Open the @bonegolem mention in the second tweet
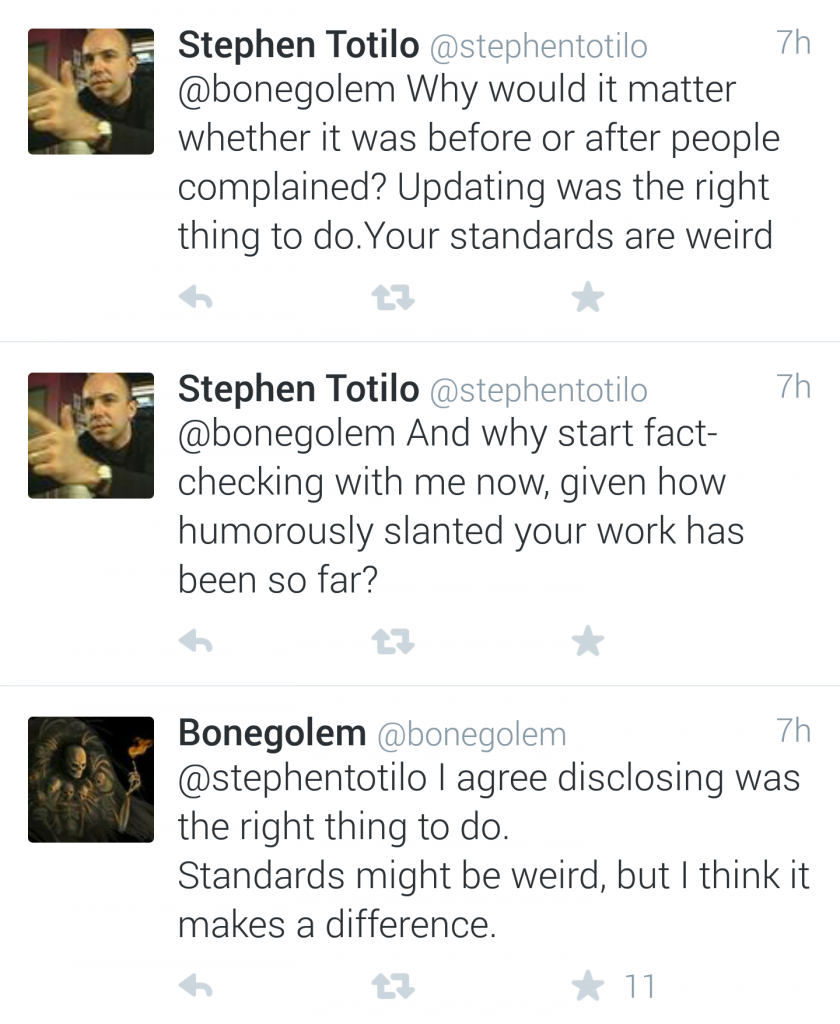Image resolution: width=840 pixels, height=1024 pixels. [287, 434]
